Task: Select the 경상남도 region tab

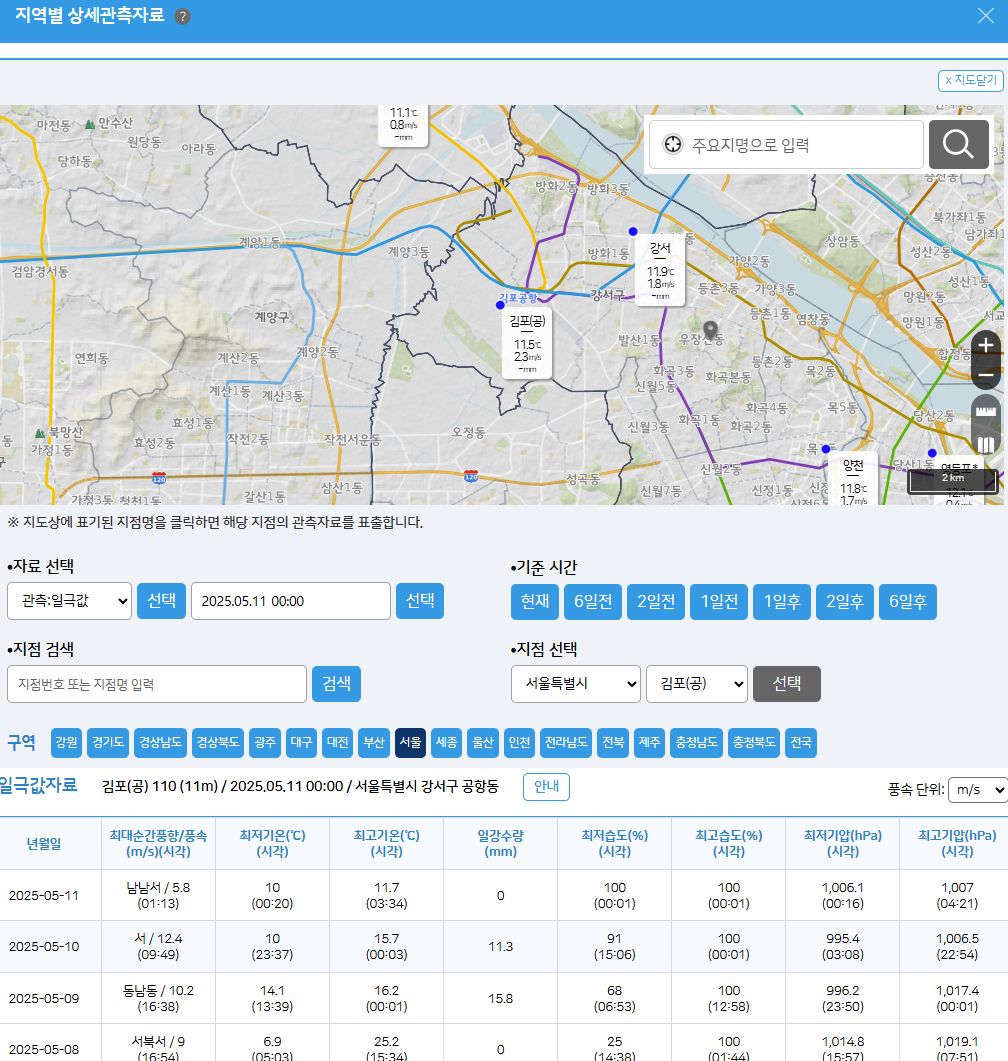Action: pyautogui.click(x=160, y=742)
